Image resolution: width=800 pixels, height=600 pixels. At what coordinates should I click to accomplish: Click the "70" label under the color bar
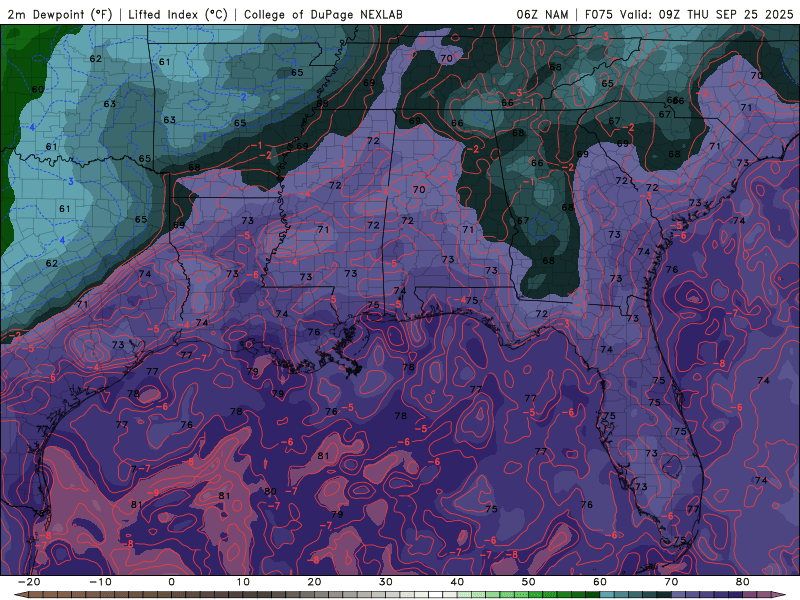(x=671, y=582)
